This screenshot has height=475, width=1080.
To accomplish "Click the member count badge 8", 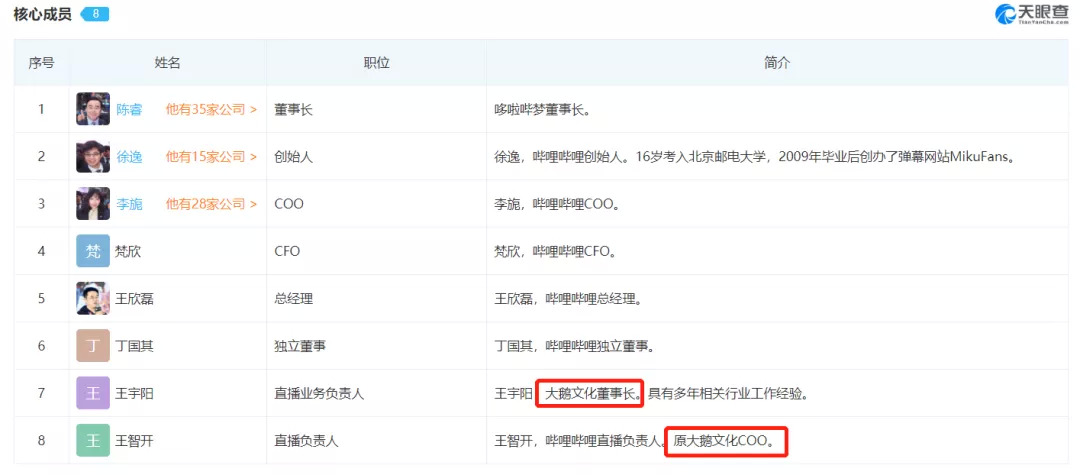I will (x=95, y=14).
